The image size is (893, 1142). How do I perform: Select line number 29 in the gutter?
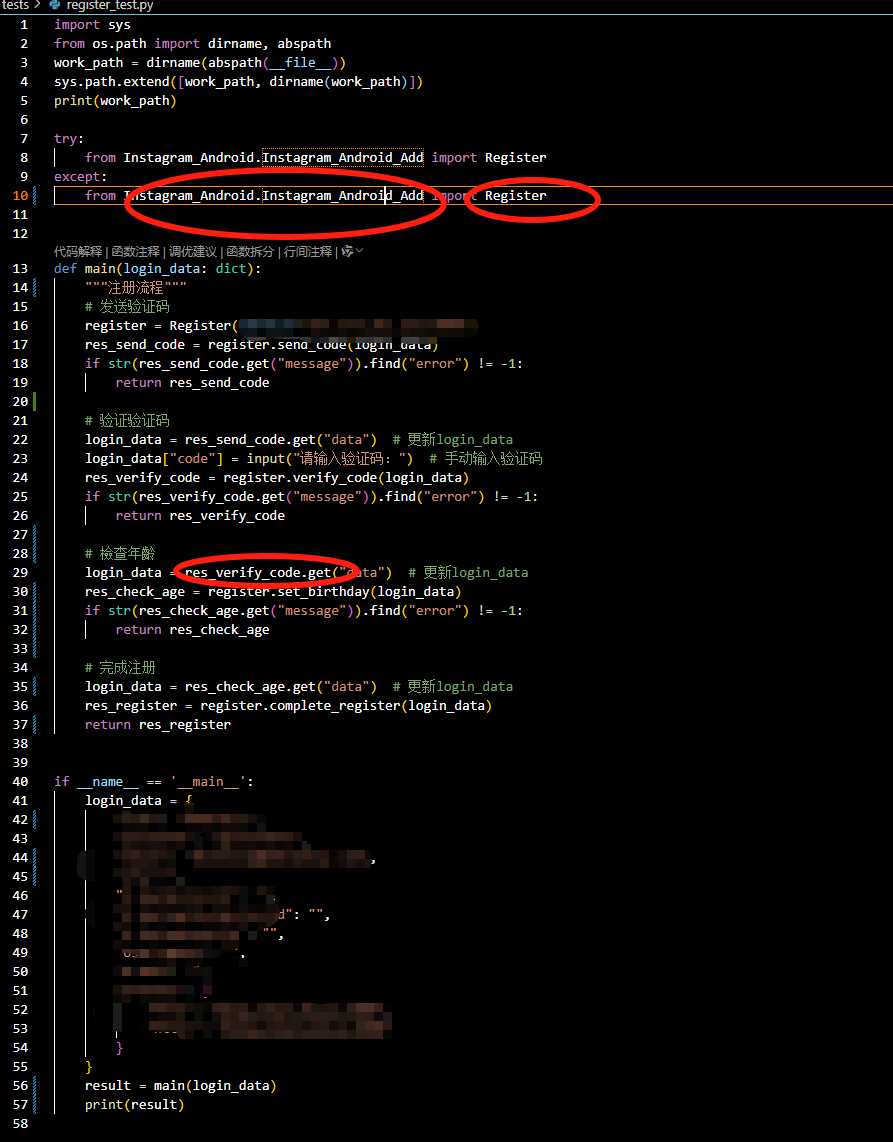[20, 572]
